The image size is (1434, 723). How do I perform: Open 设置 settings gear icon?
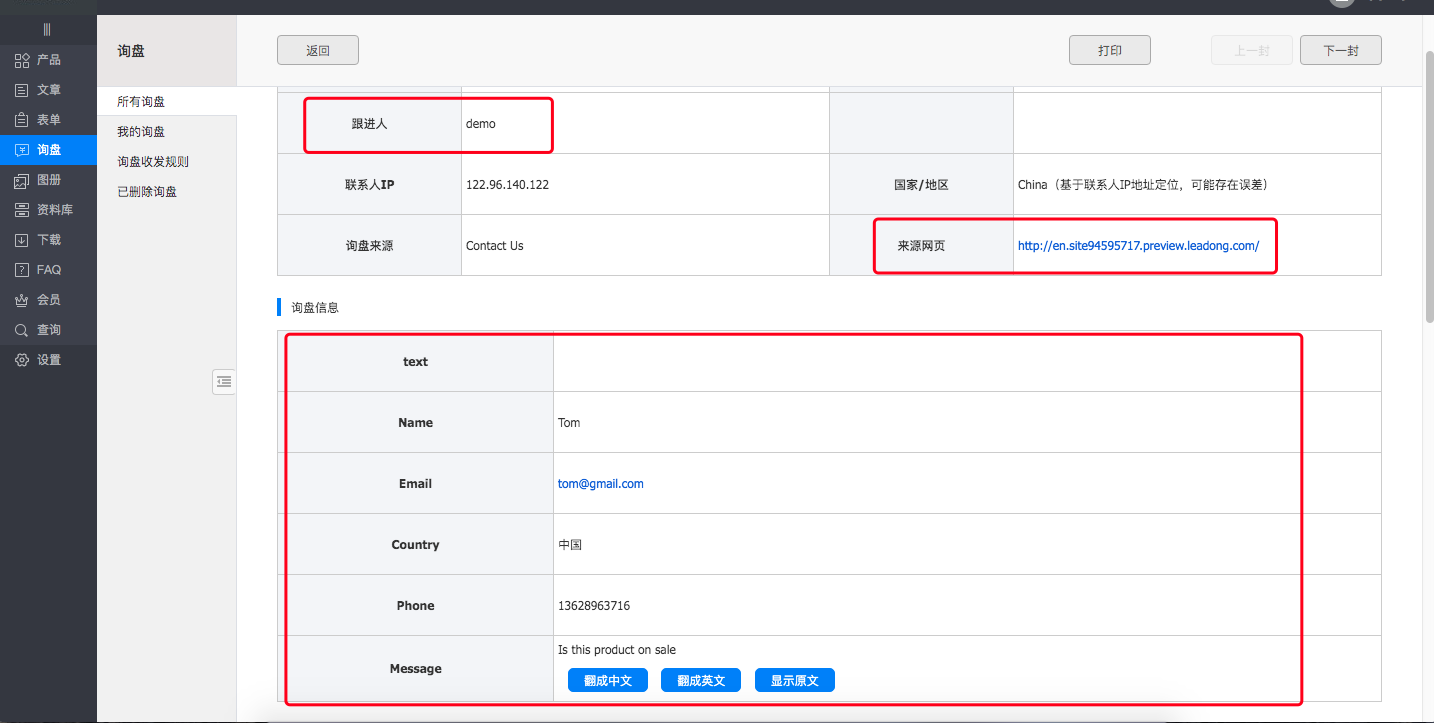[22, 360]
